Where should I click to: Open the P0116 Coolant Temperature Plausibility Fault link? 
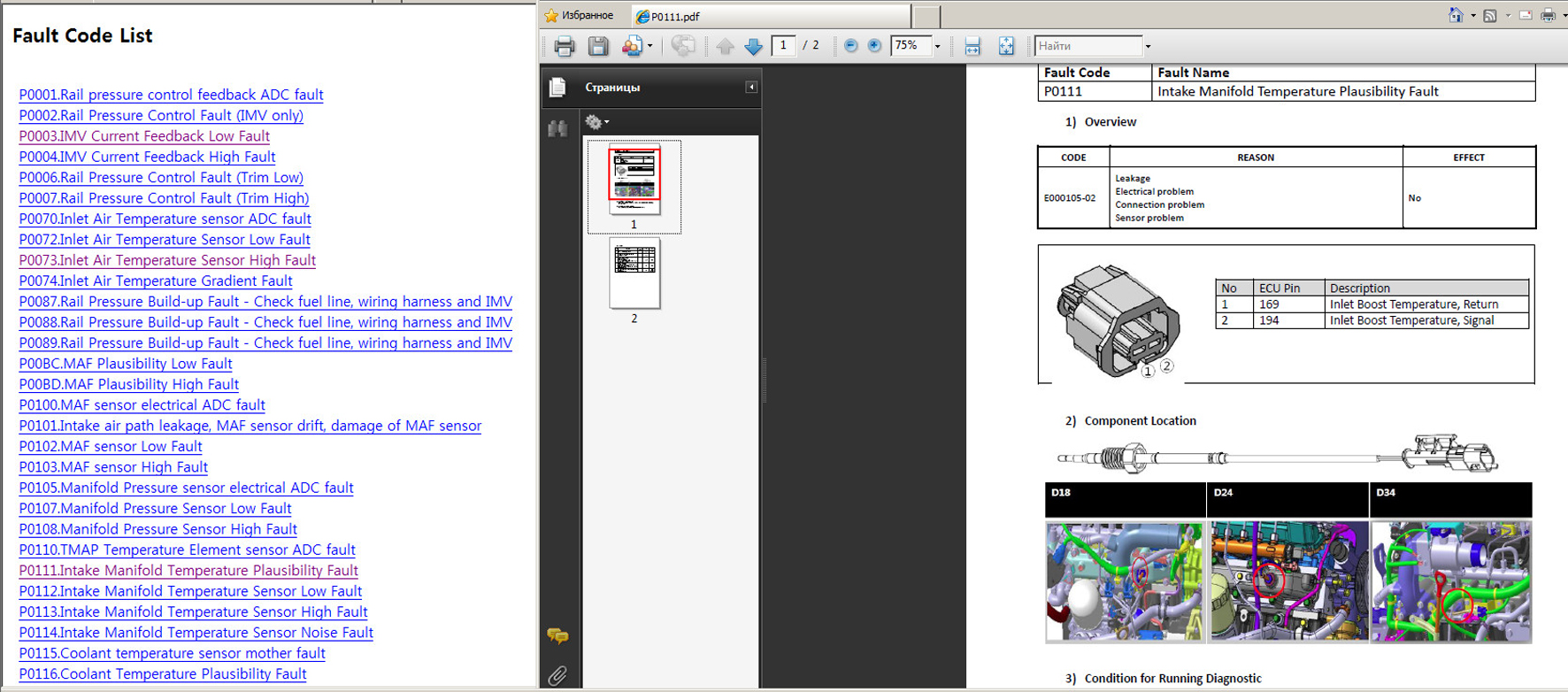(x=163, y=673)
